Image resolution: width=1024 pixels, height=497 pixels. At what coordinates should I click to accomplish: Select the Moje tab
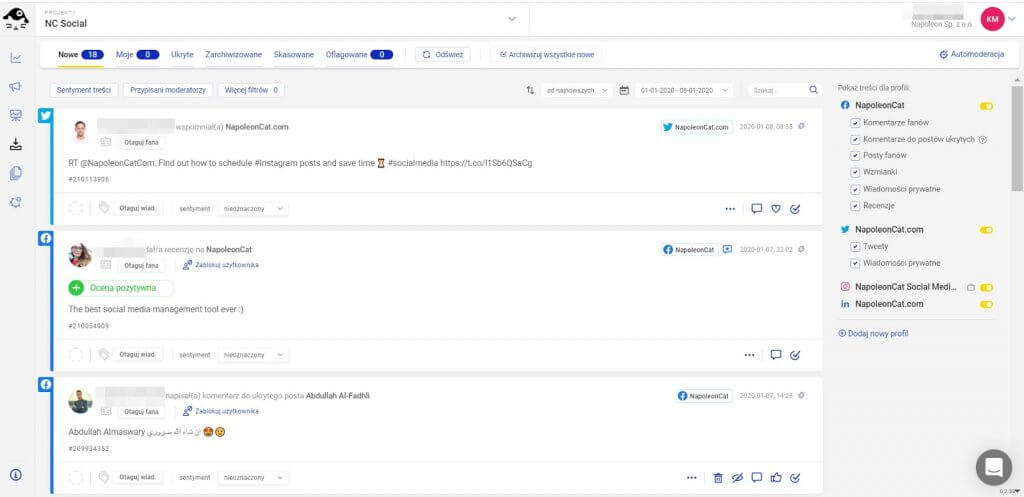tap(138, 55)
